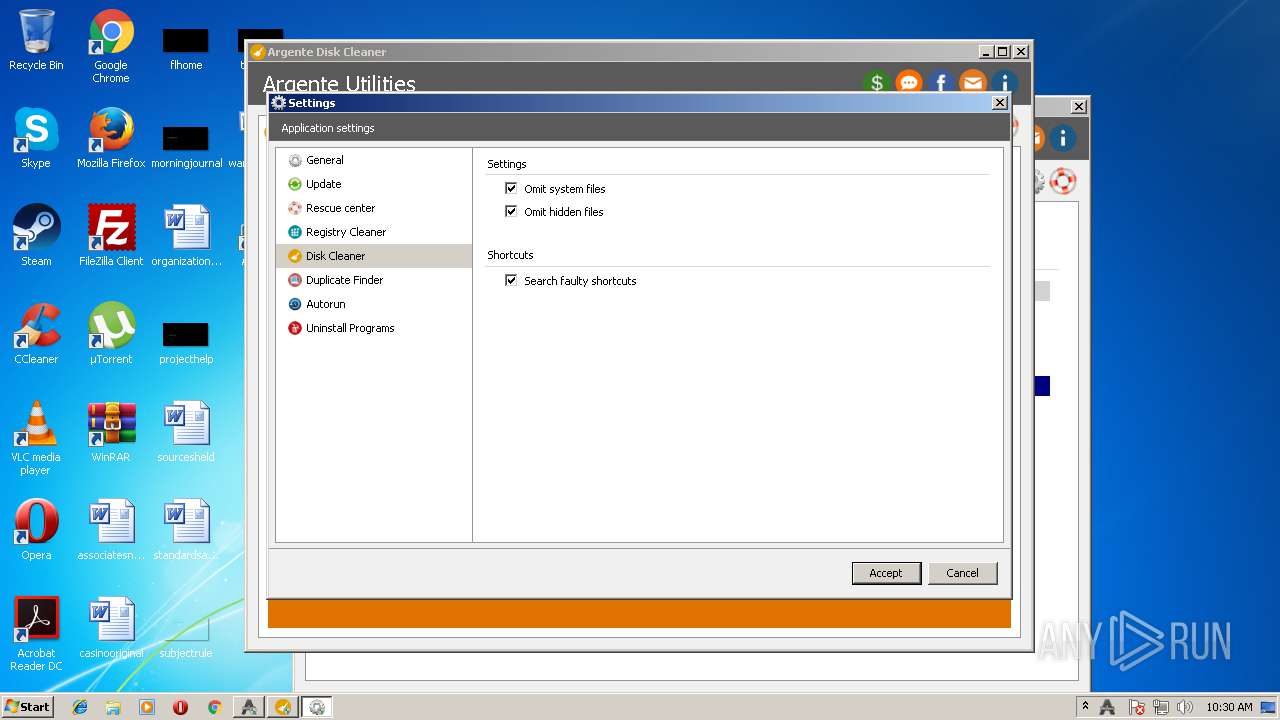Maximize the Argente Disk Cleaner window
Viewport: 1280px width, 720px height.
click(x=1003, y=52)
